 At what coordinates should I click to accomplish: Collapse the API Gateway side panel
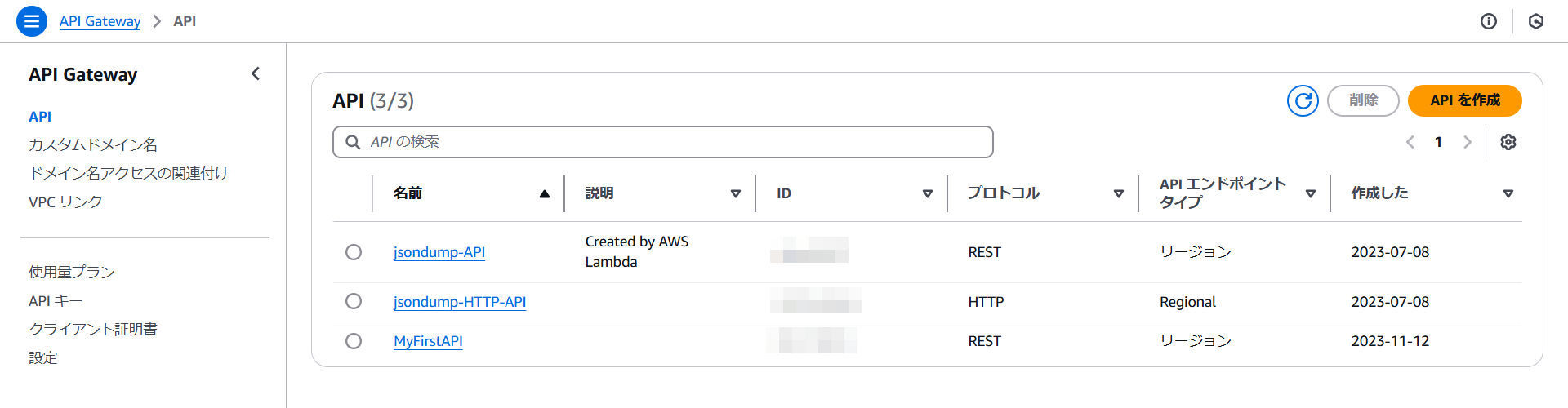pyautogui.click(x=256, y=74)
